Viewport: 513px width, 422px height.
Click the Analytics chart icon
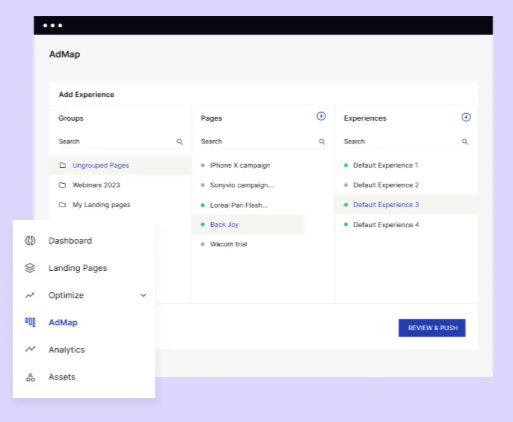[x=30, y=349]
